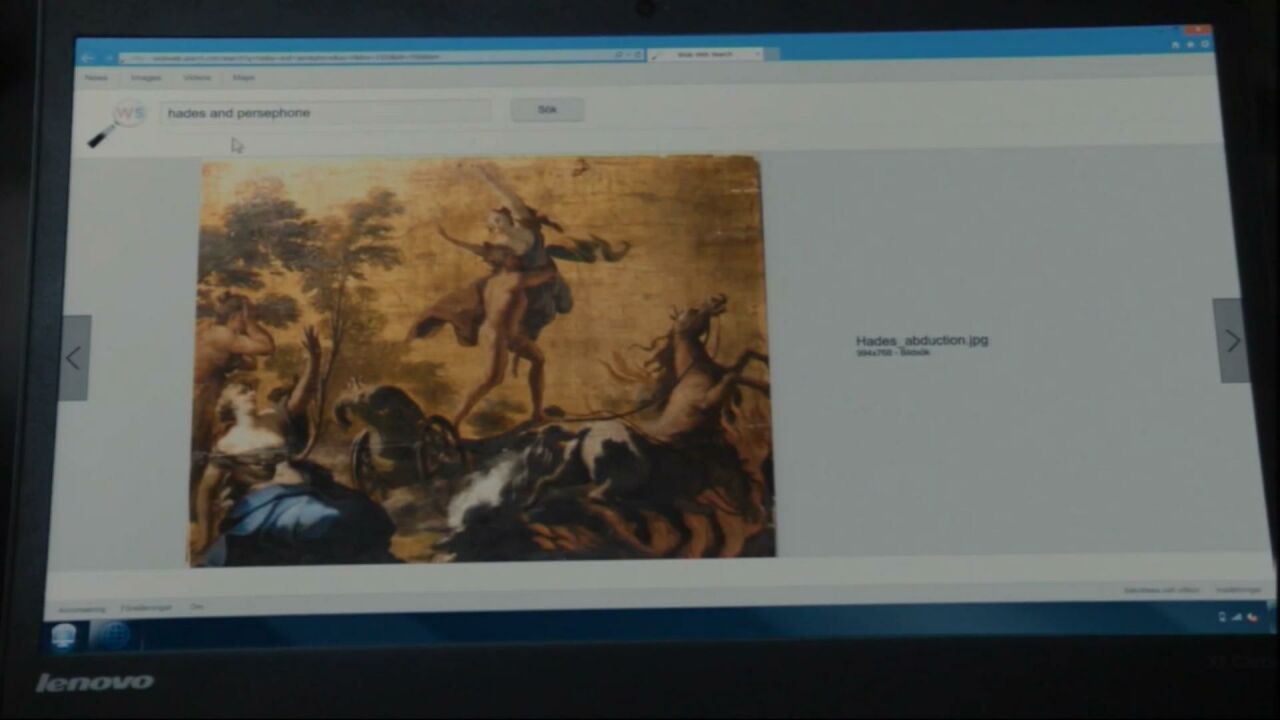This screenshot has height=720, width=1280.
Task: Click the network signal icon in system tray
Action: [x=1236, y=617]
